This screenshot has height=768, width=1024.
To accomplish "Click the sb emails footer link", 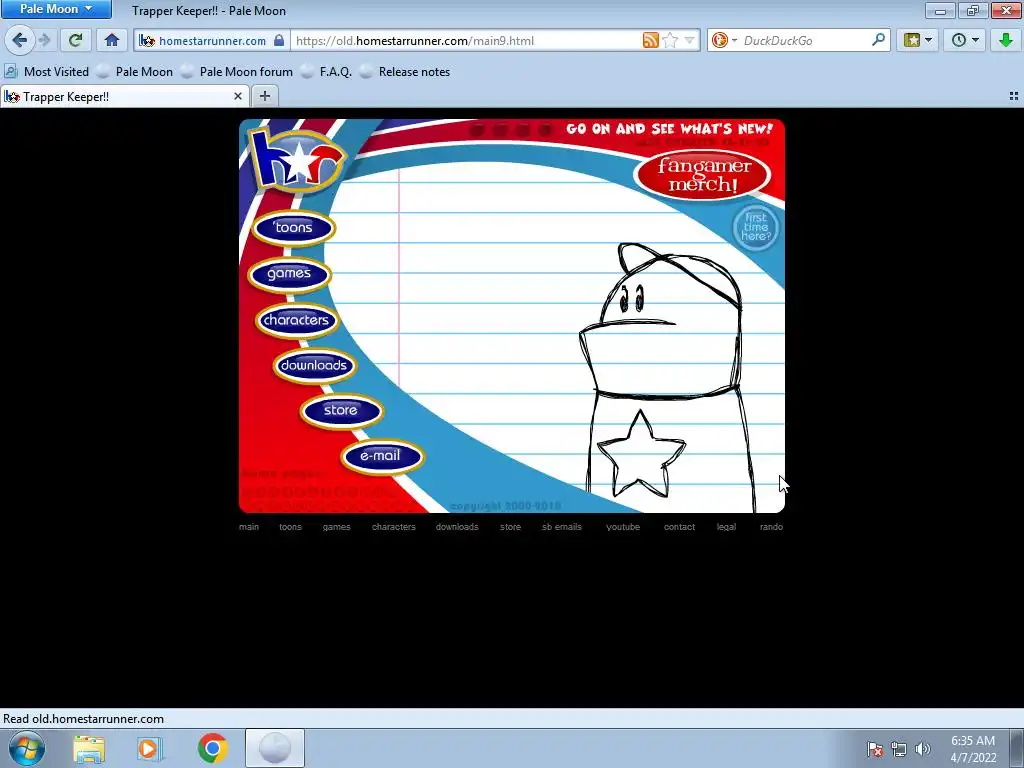I will (x=562, y=527).
